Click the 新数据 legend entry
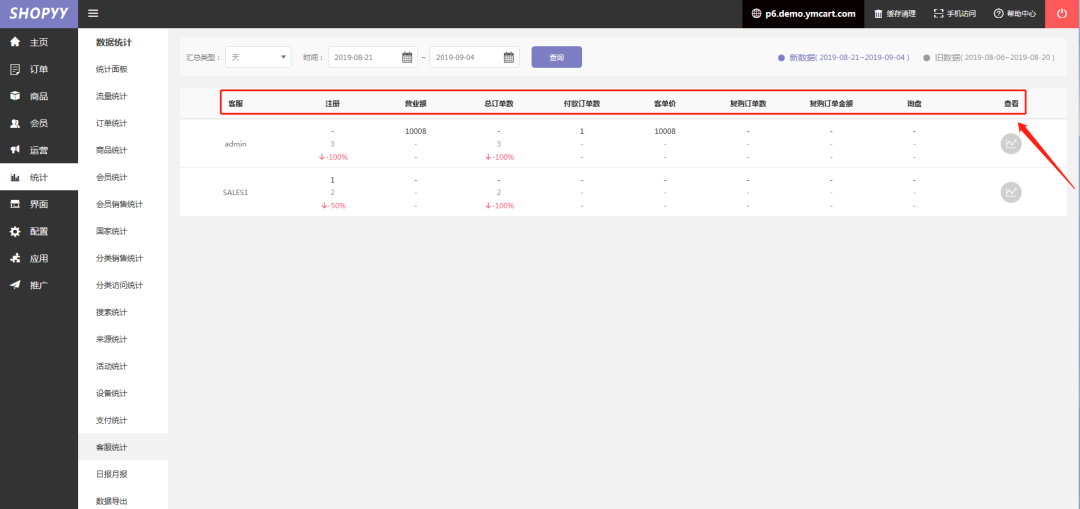Viewport: 1080px width, 509px height. 844,58
